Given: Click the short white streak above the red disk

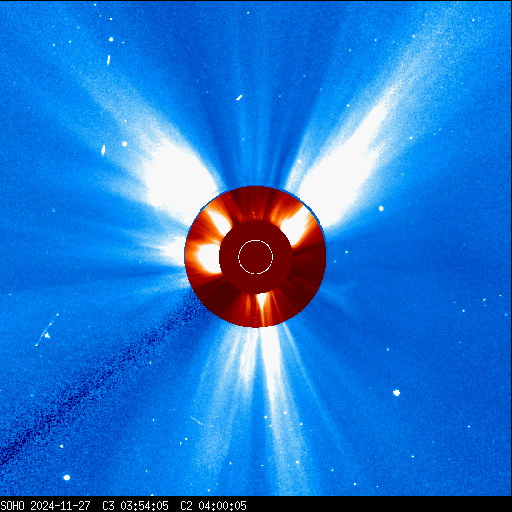Looking at the screenshot, I should (239, 98).
